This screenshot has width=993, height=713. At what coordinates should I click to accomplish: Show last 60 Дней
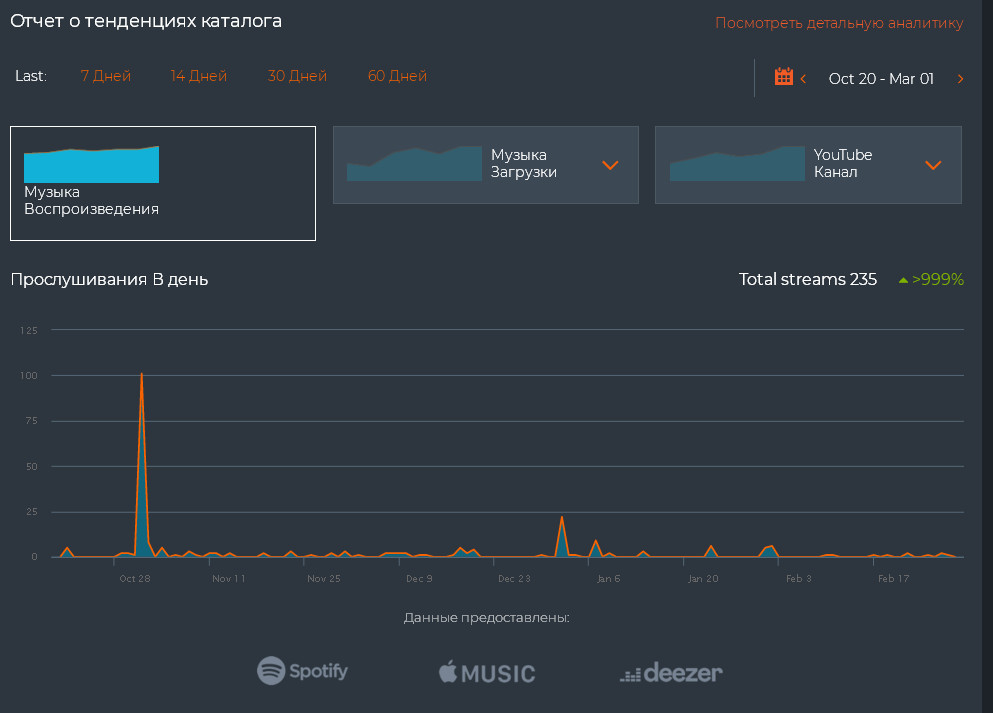point(397,76)
